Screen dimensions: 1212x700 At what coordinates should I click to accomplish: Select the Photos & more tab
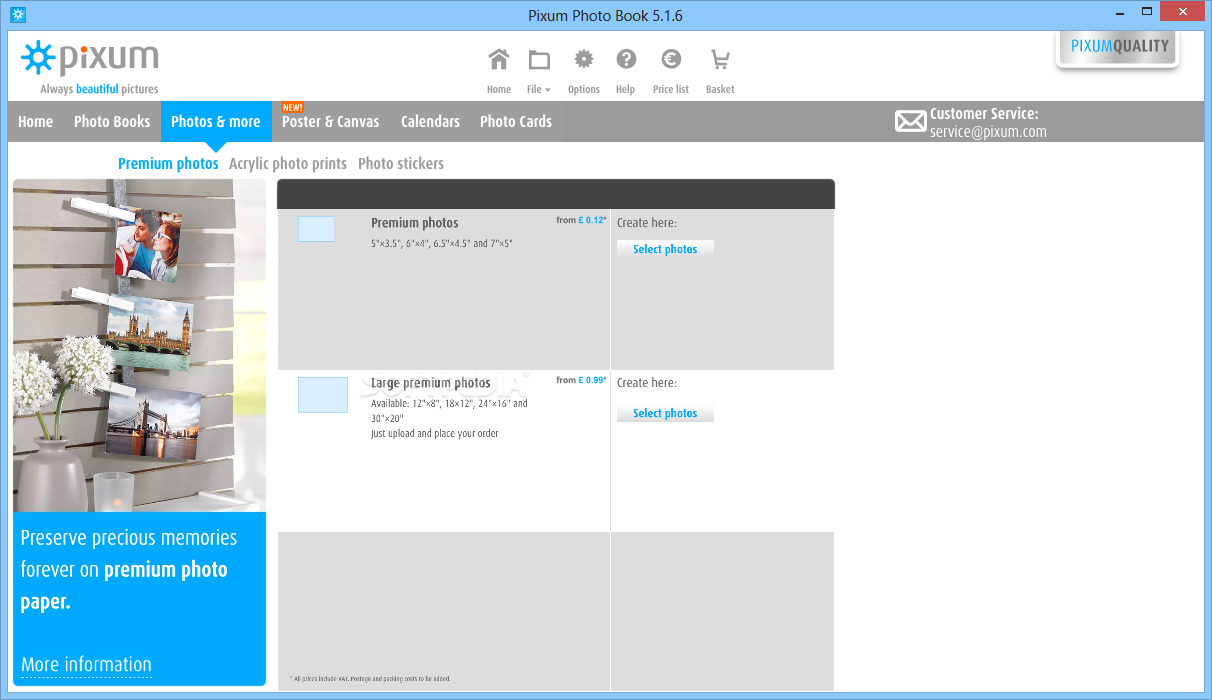tap(216, 121)
